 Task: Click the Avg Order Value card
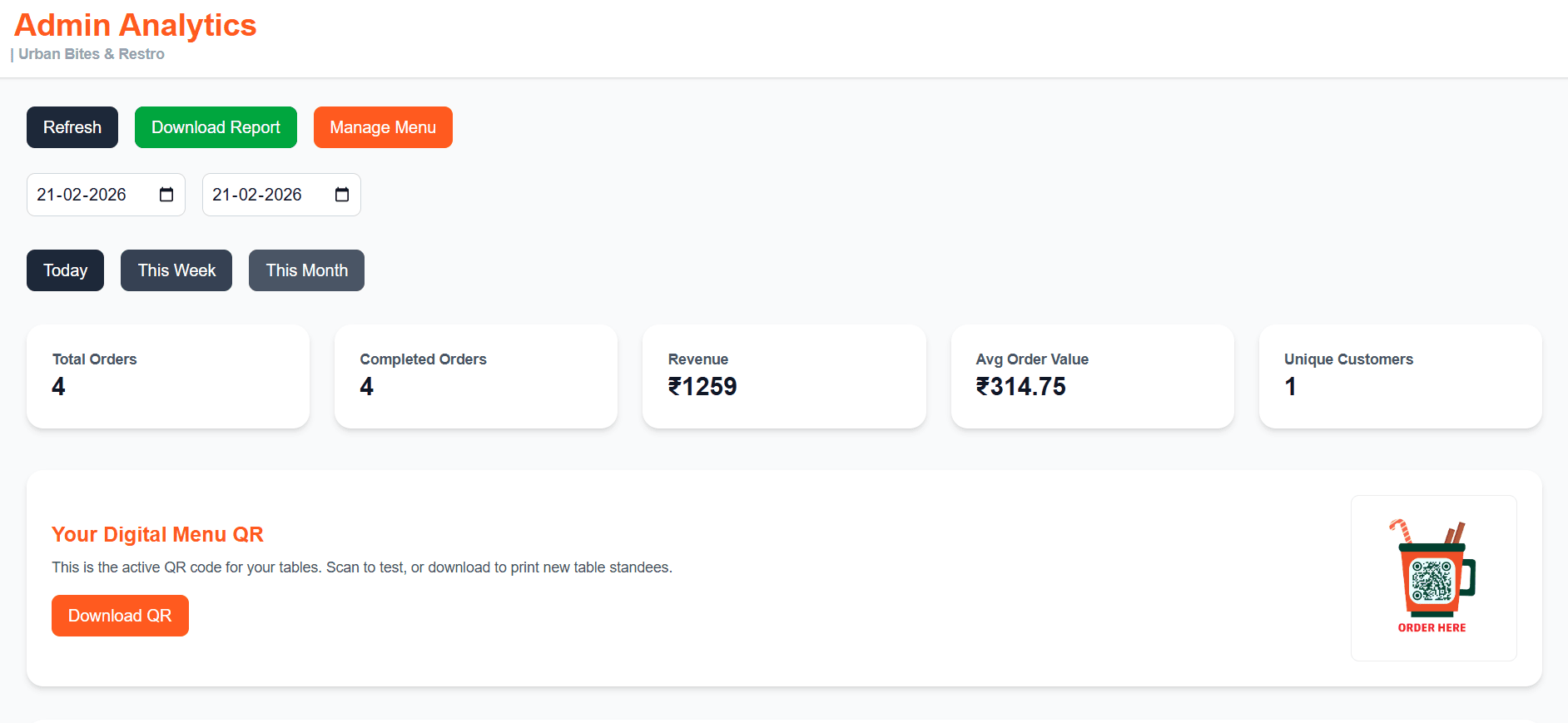[x=1092, y=376]
